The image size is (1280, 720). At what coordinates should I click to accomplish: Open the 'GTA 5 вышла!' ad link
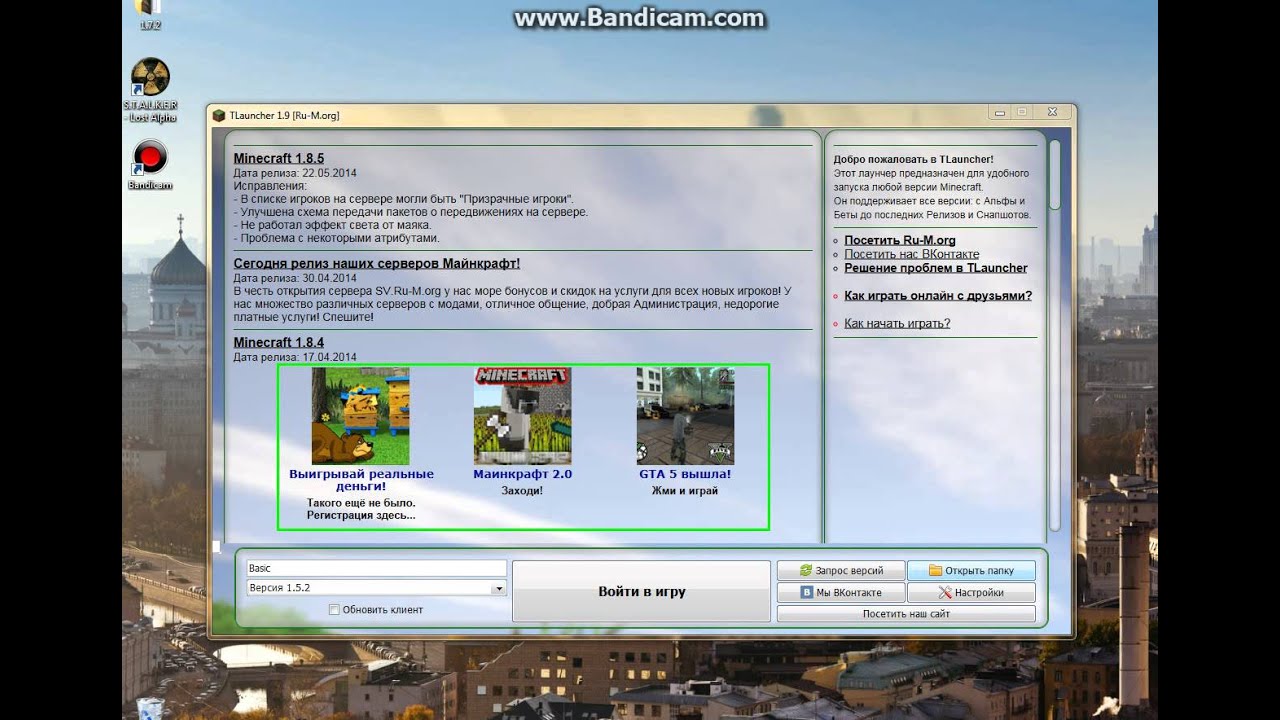[685, 474]
